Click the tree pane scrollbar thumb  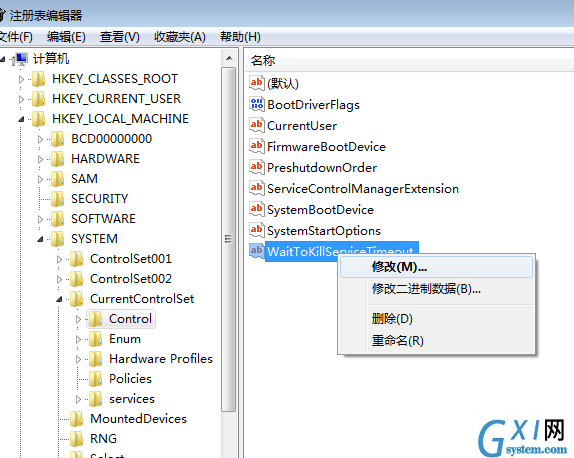pyautogui.click(x=229, y=239)
